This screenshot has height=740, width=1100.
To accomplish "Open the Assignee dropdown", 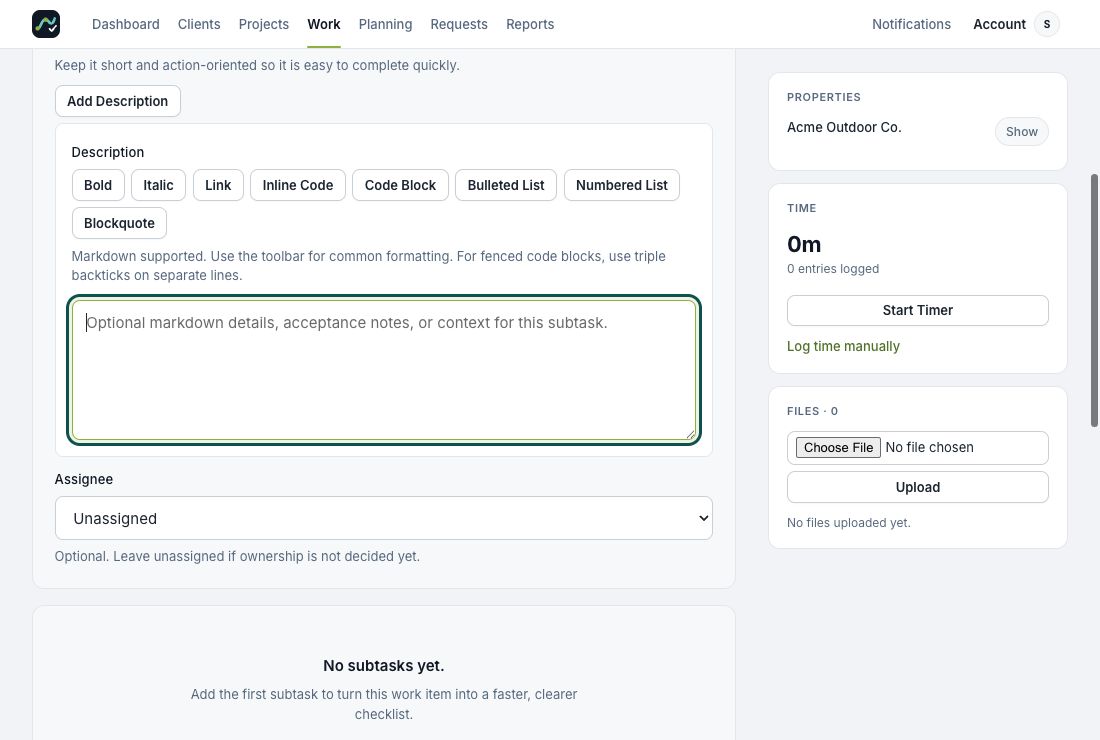I will [384, 518].
